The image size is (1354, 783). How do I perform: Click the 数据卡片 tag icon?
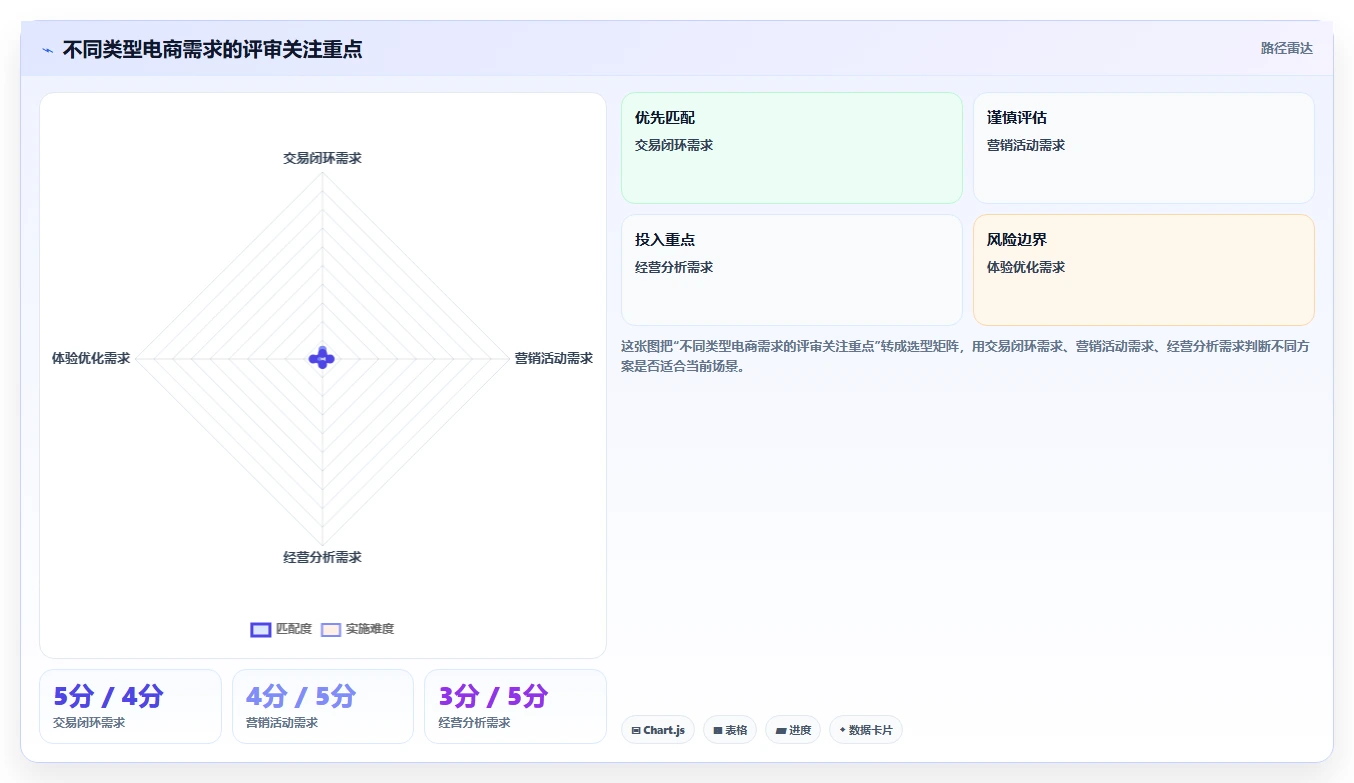(x=843, y=730)
